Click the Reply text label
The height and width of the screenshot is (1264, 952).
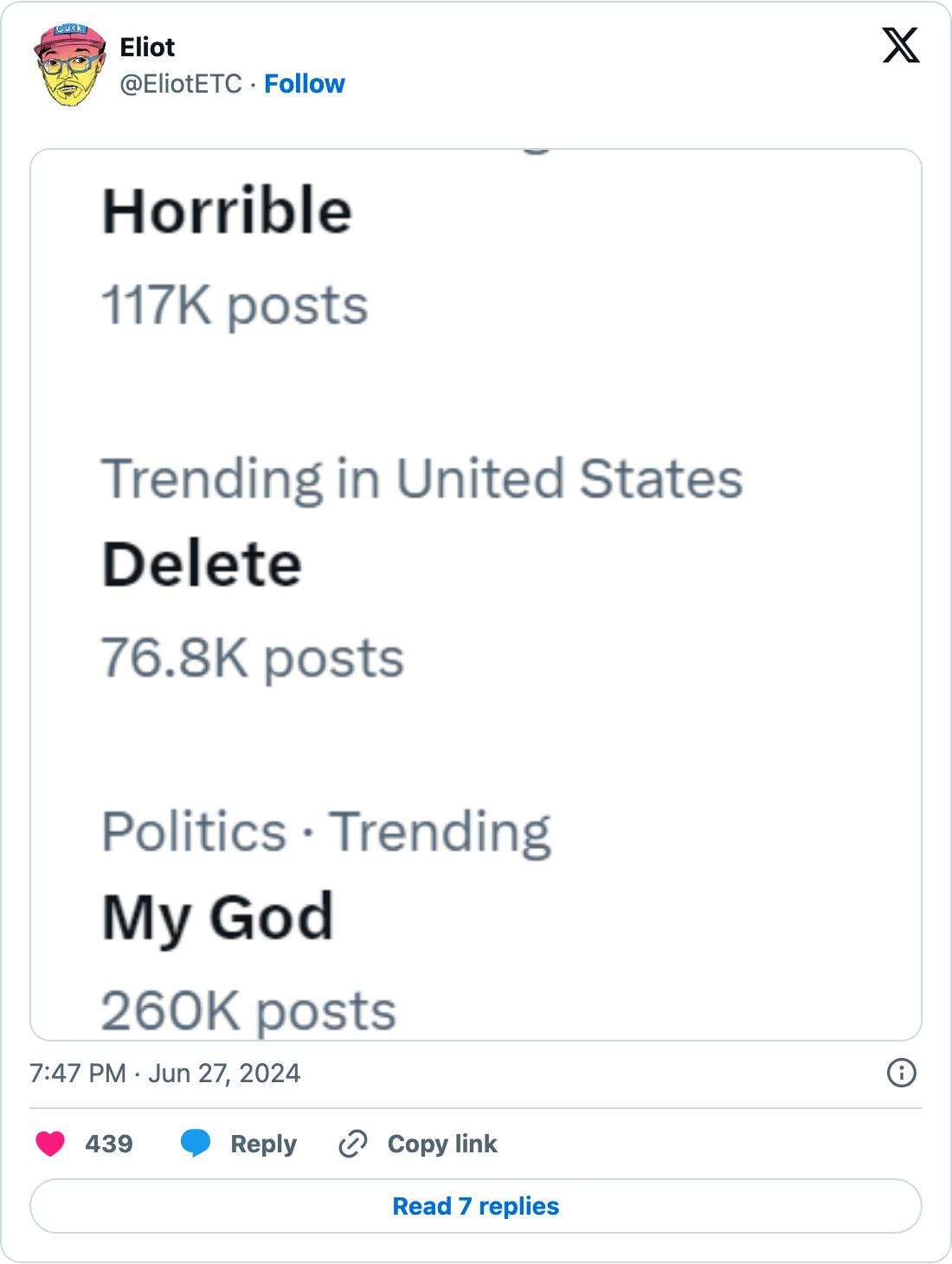263,1144
